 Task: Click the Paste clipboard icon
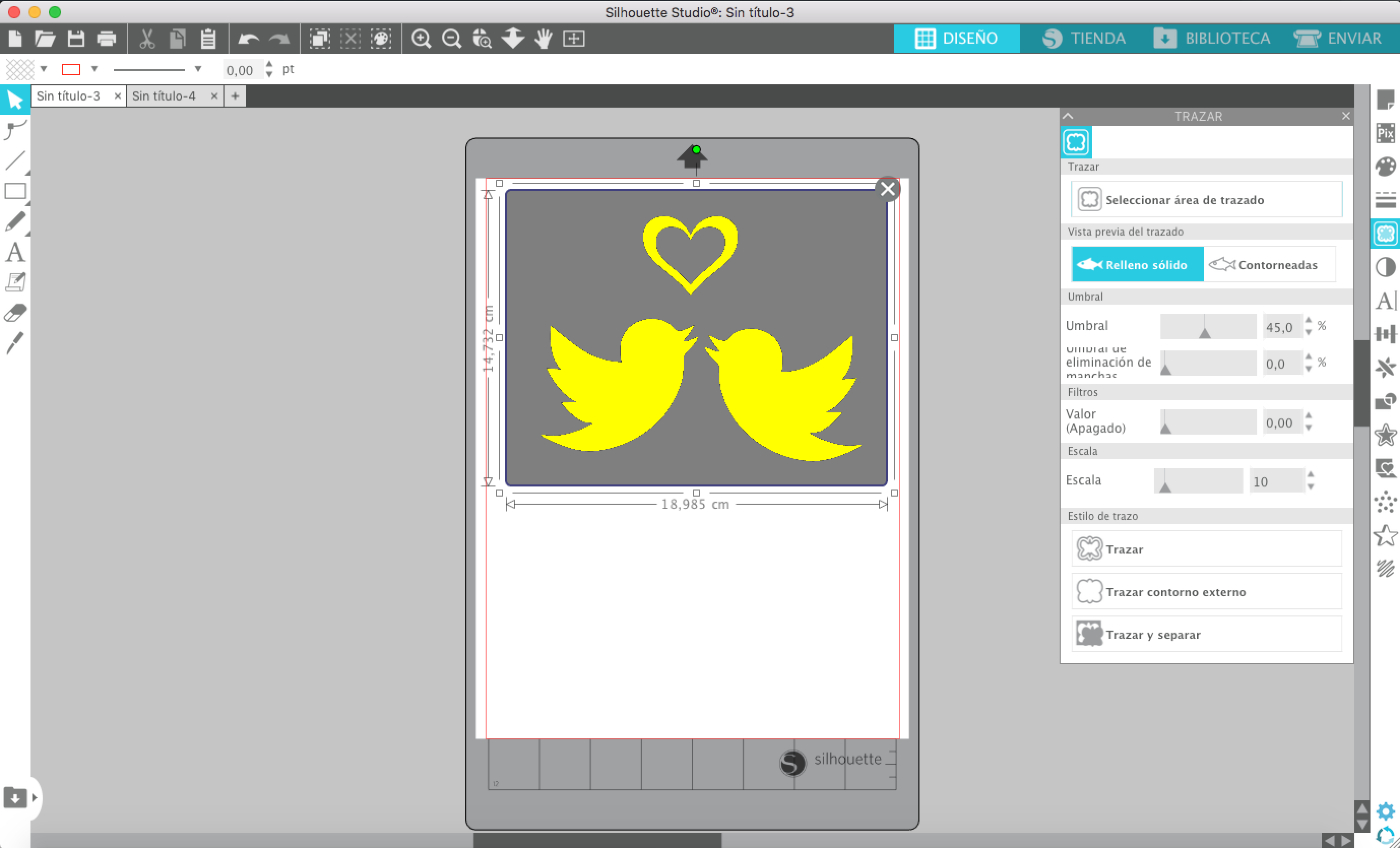pos(208,39)
